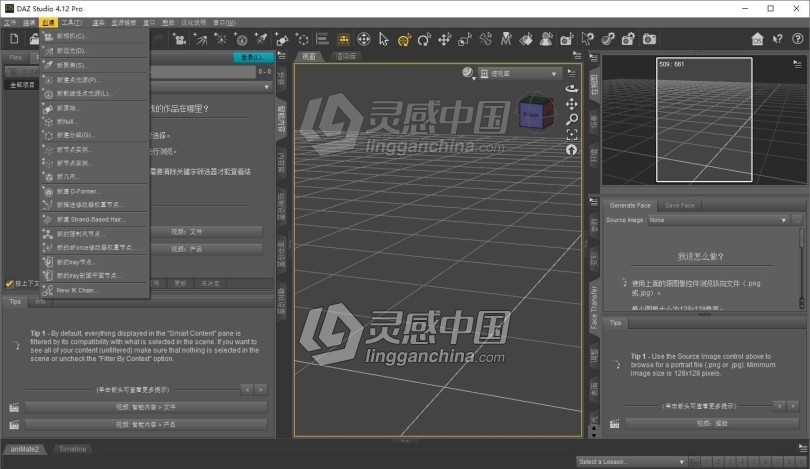Choose New D-Former menu entry

point(96,191)
